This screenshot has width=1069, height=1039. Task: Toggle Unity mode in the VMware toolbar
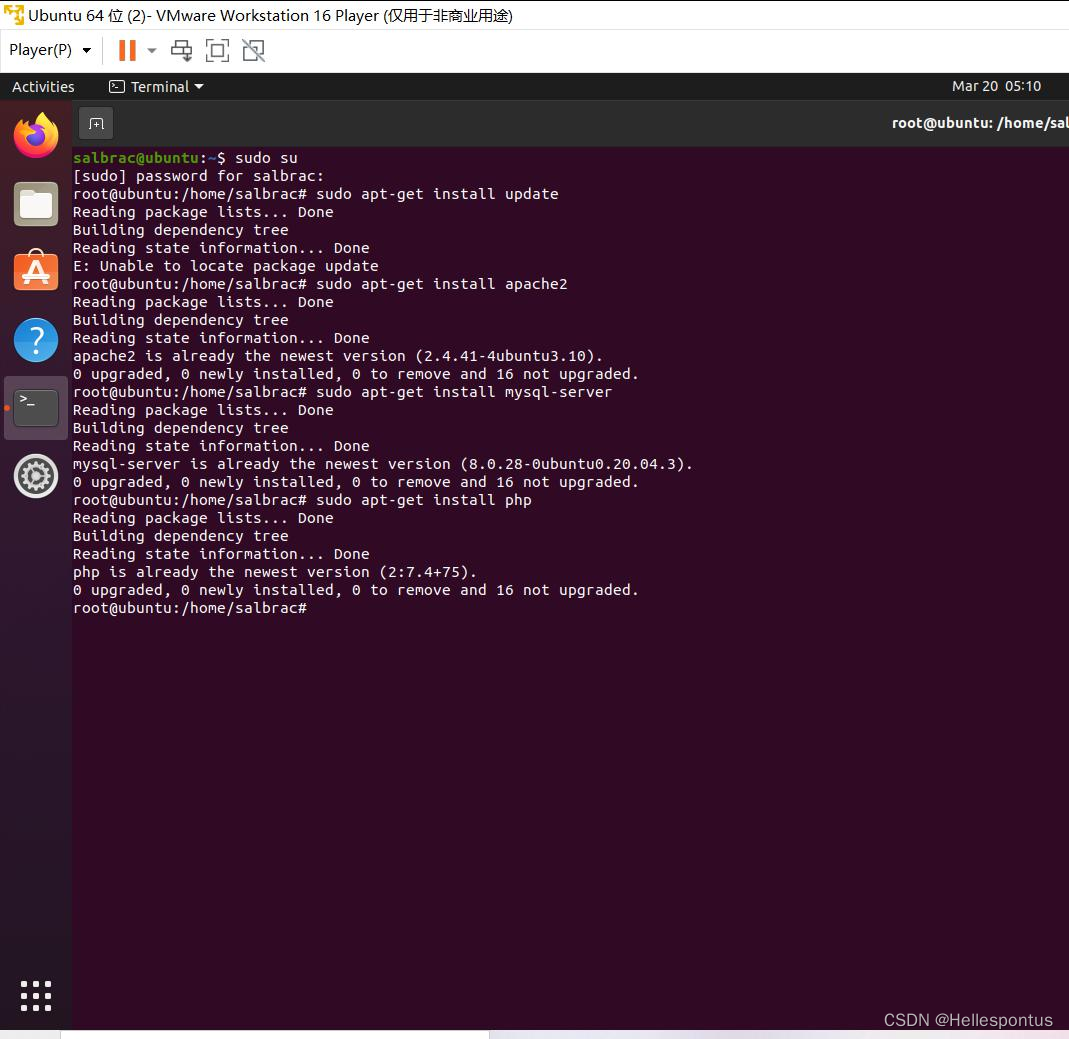click(252, 49)
